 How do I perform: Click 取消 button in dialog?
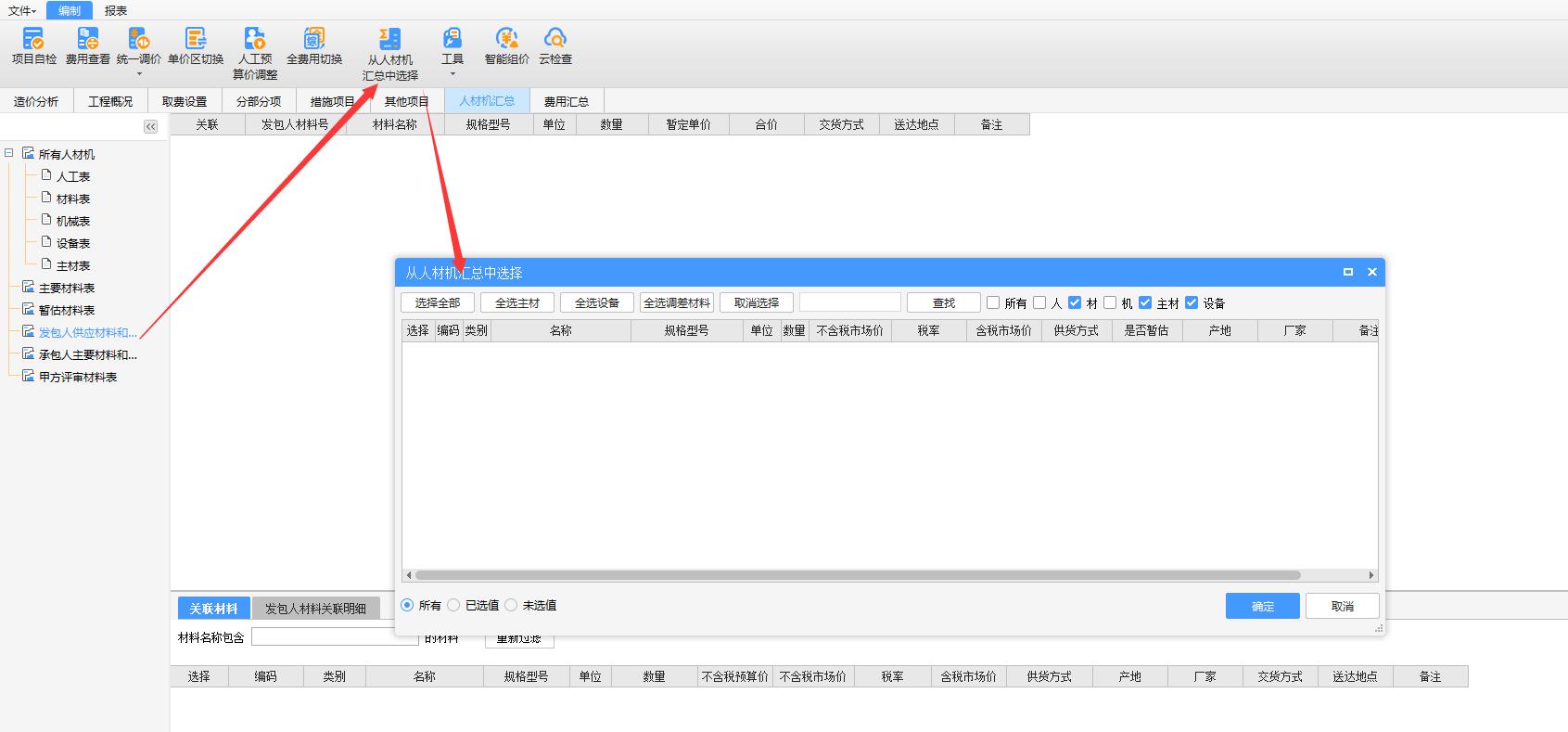[1343, 606]
